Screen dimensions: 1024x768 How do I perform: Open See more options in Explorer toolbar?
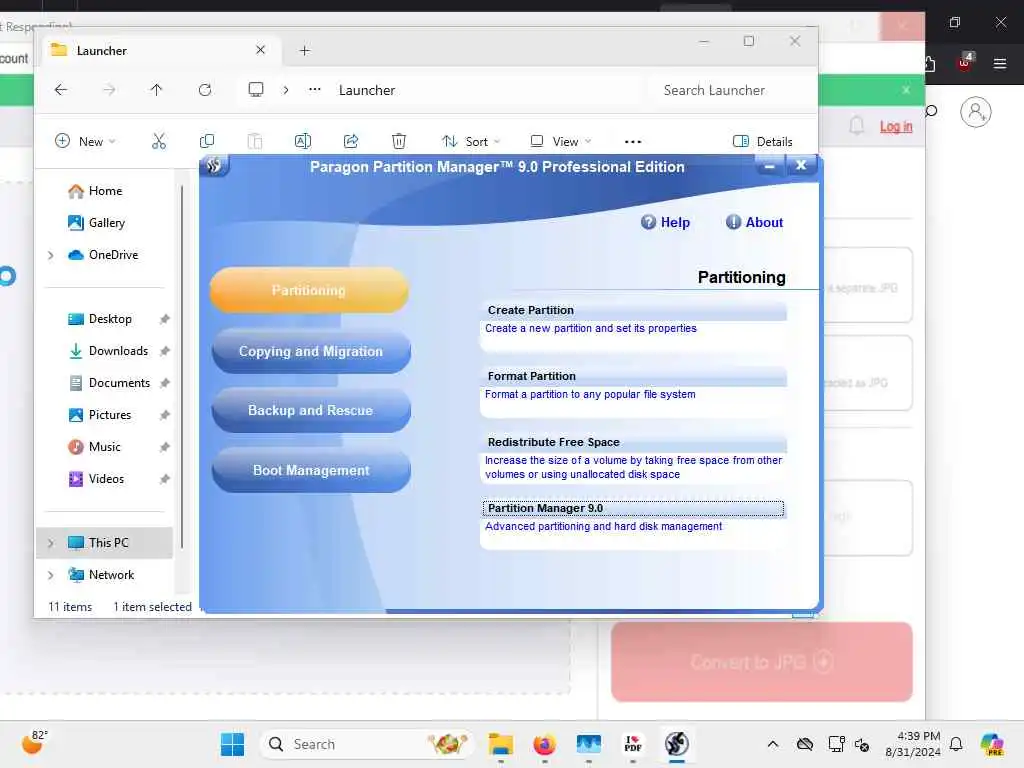633,142
